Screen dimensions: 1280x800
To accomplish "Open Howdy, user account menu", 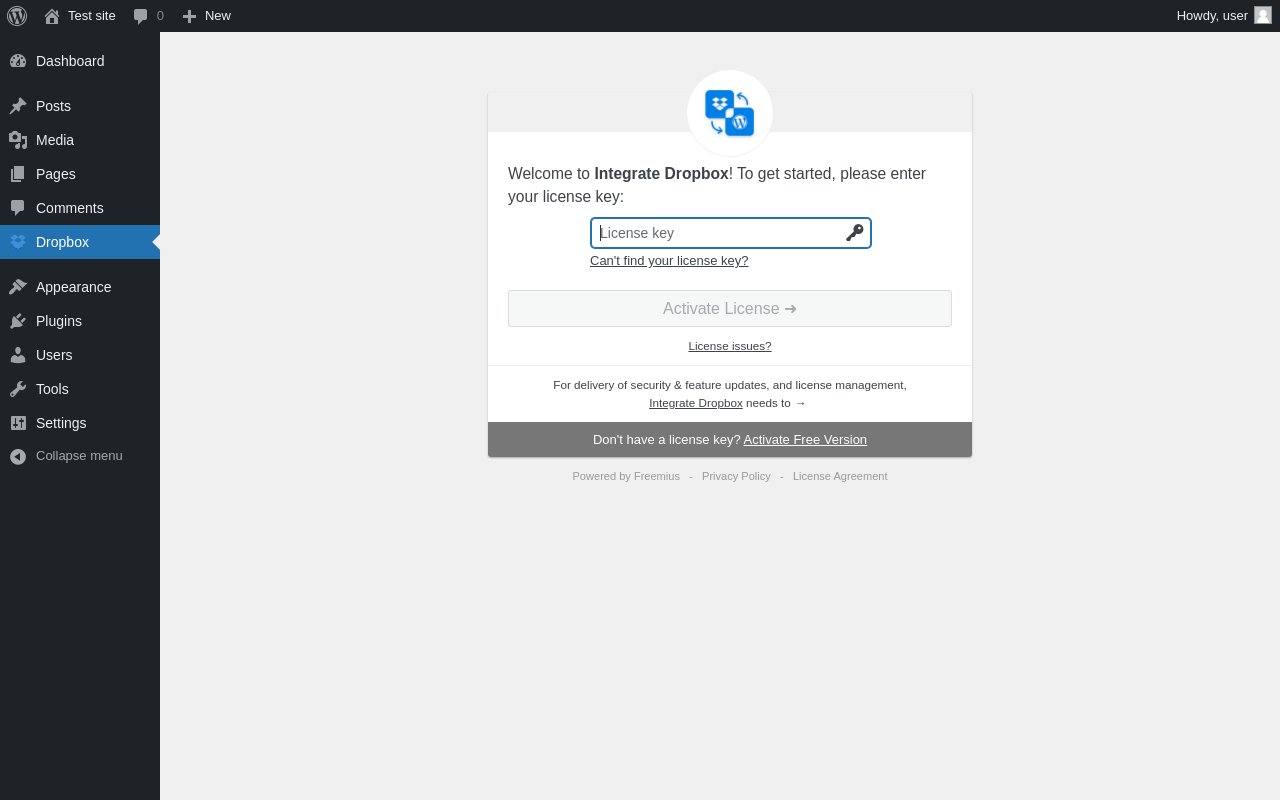I will pyautogui.click(x=1224, y=16).
